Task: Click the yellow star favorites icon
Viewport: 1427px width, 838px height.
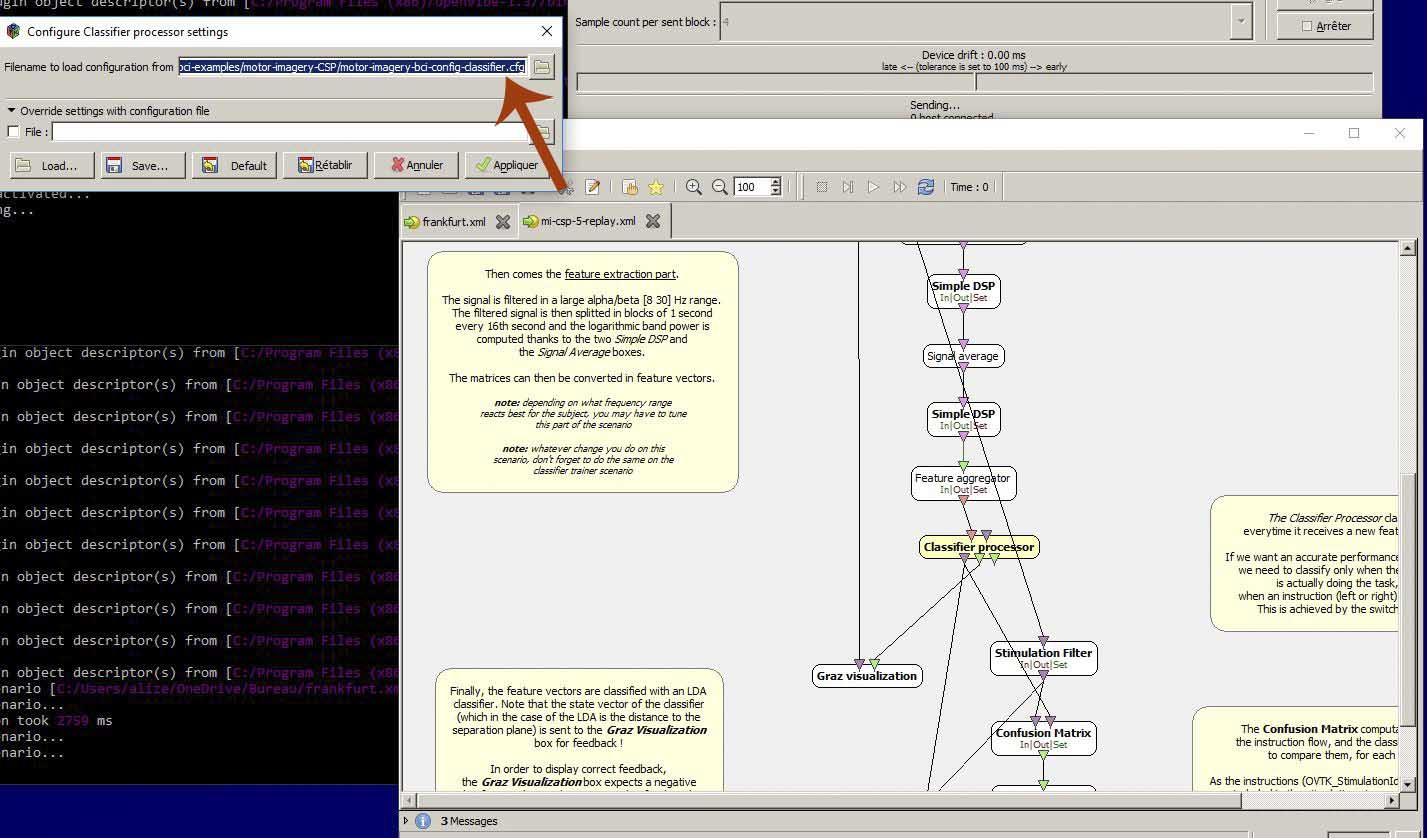Action: click(656, 187)
